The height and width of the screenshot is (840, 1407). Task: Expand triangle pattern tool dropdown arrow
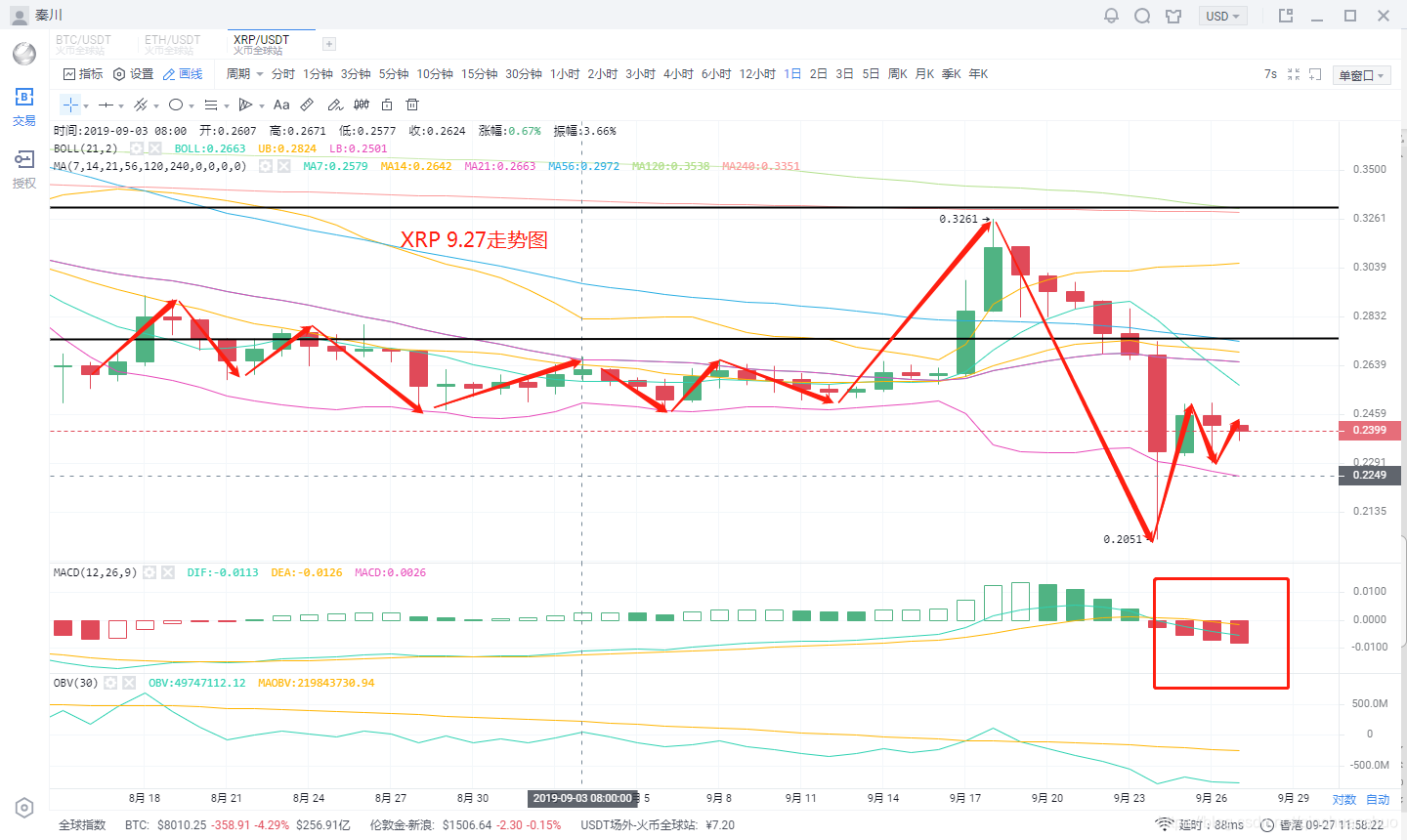coord(261,105)
